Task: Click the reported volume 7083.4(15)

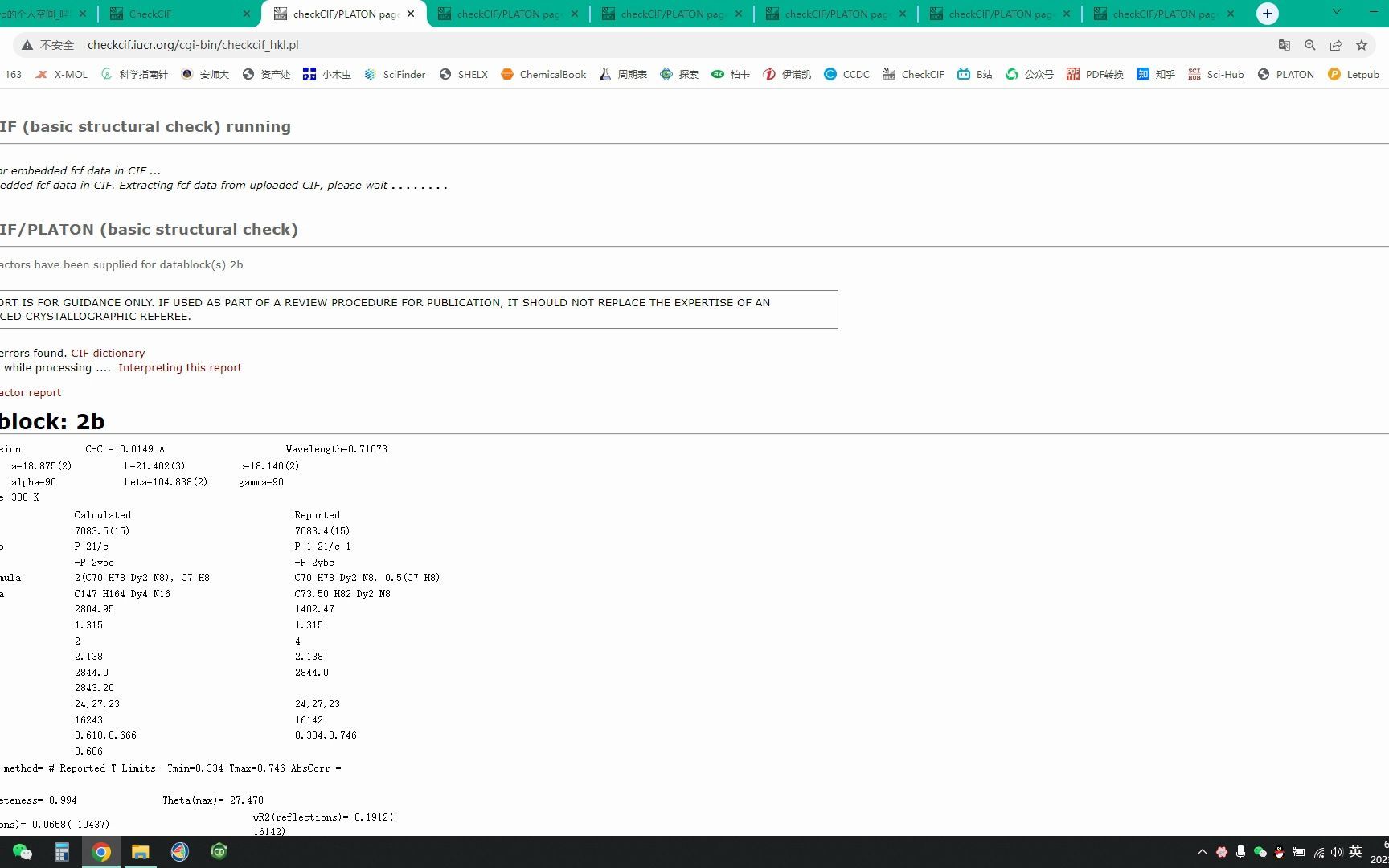Action: pos(322,531)
